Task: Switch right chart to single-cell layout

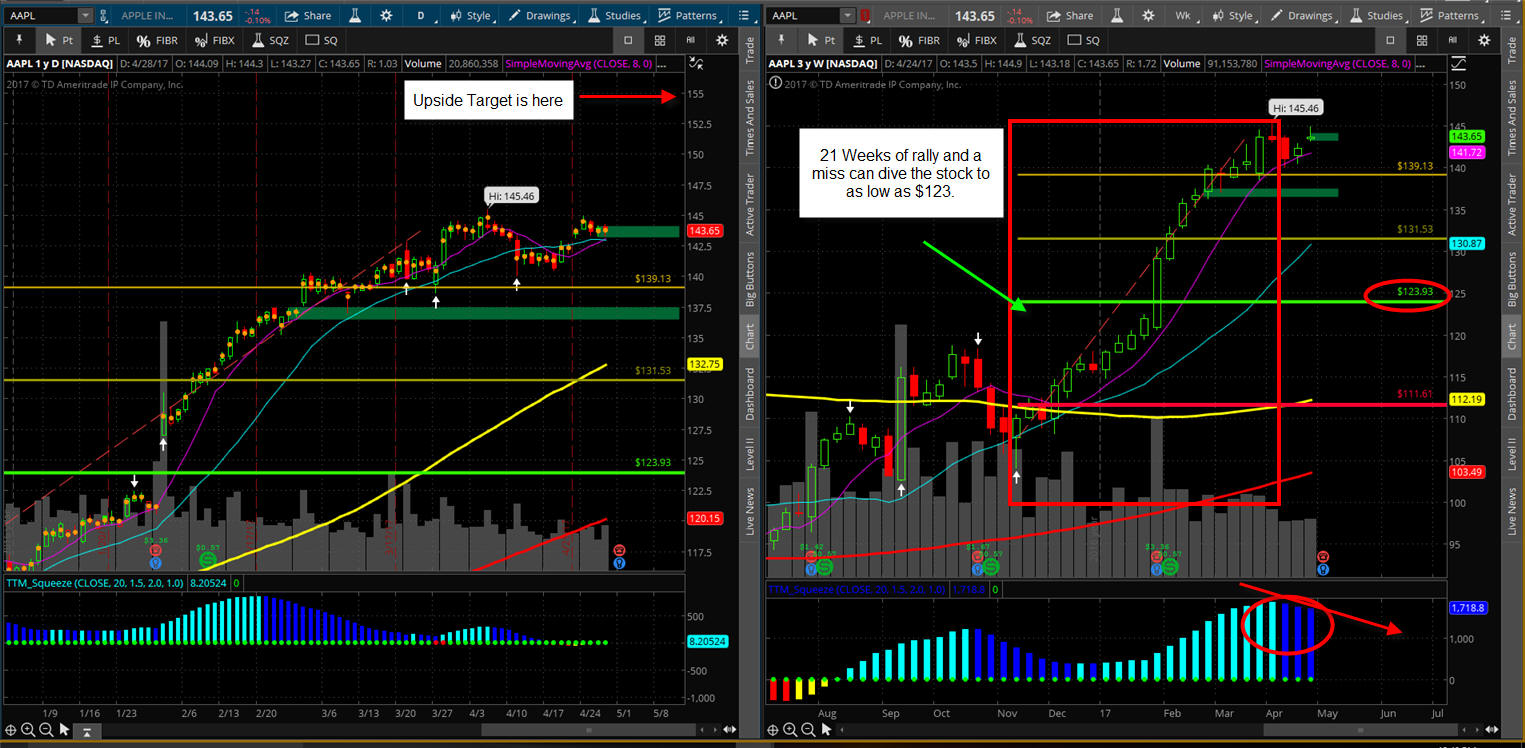Action: (x=1390, y=40)
